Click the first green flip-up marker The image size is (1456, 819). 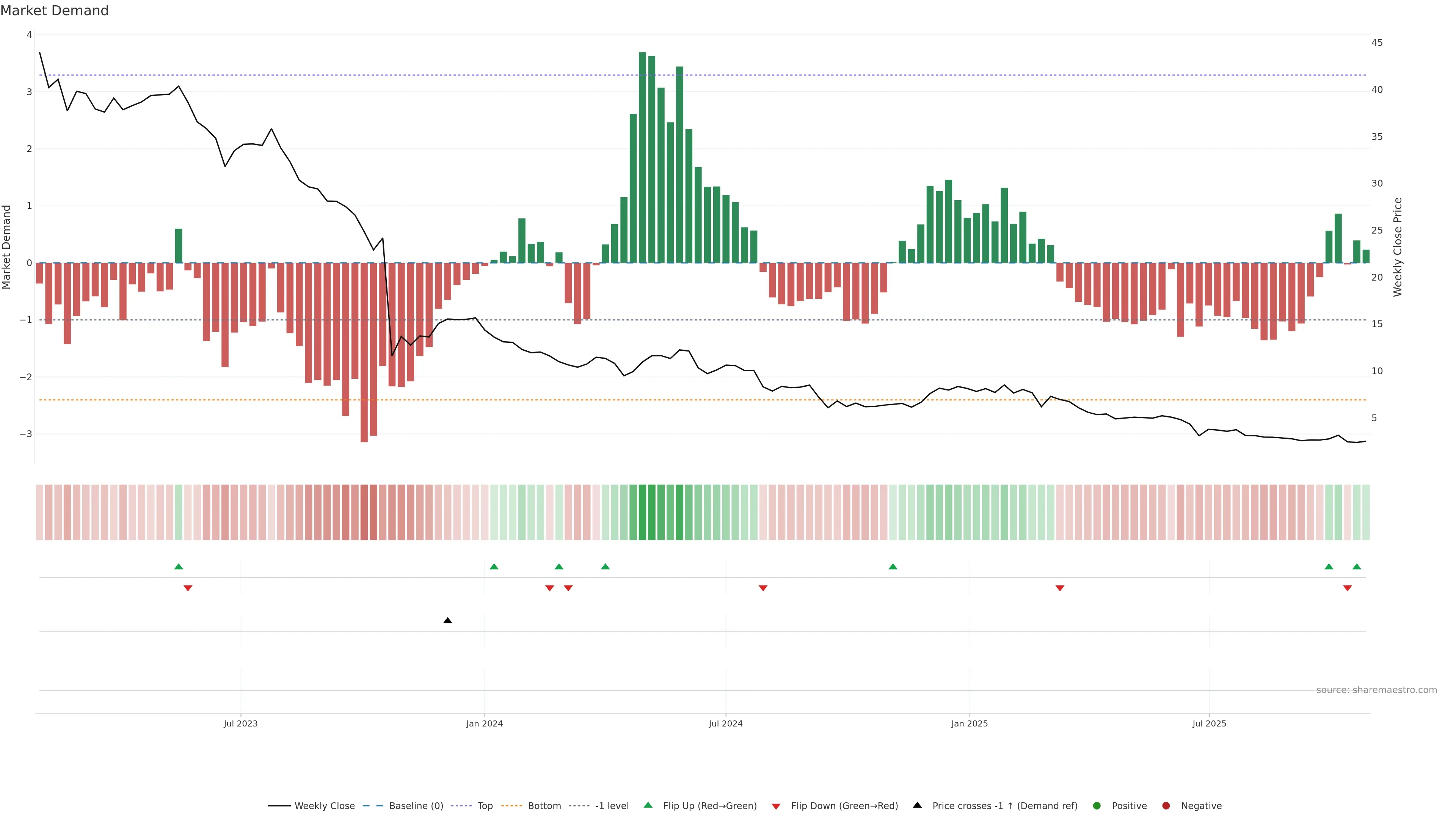click(179, 566)
